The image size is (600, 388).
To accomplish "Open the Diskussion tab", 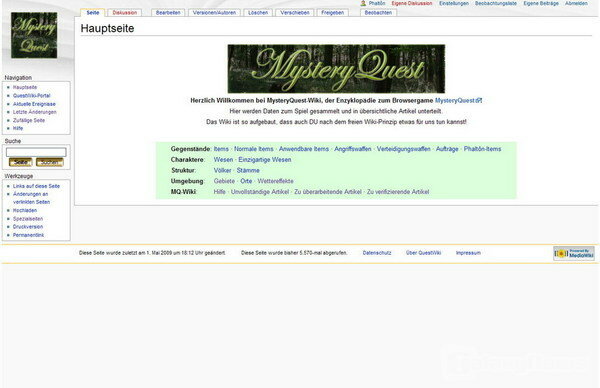I will coord(125,13).
